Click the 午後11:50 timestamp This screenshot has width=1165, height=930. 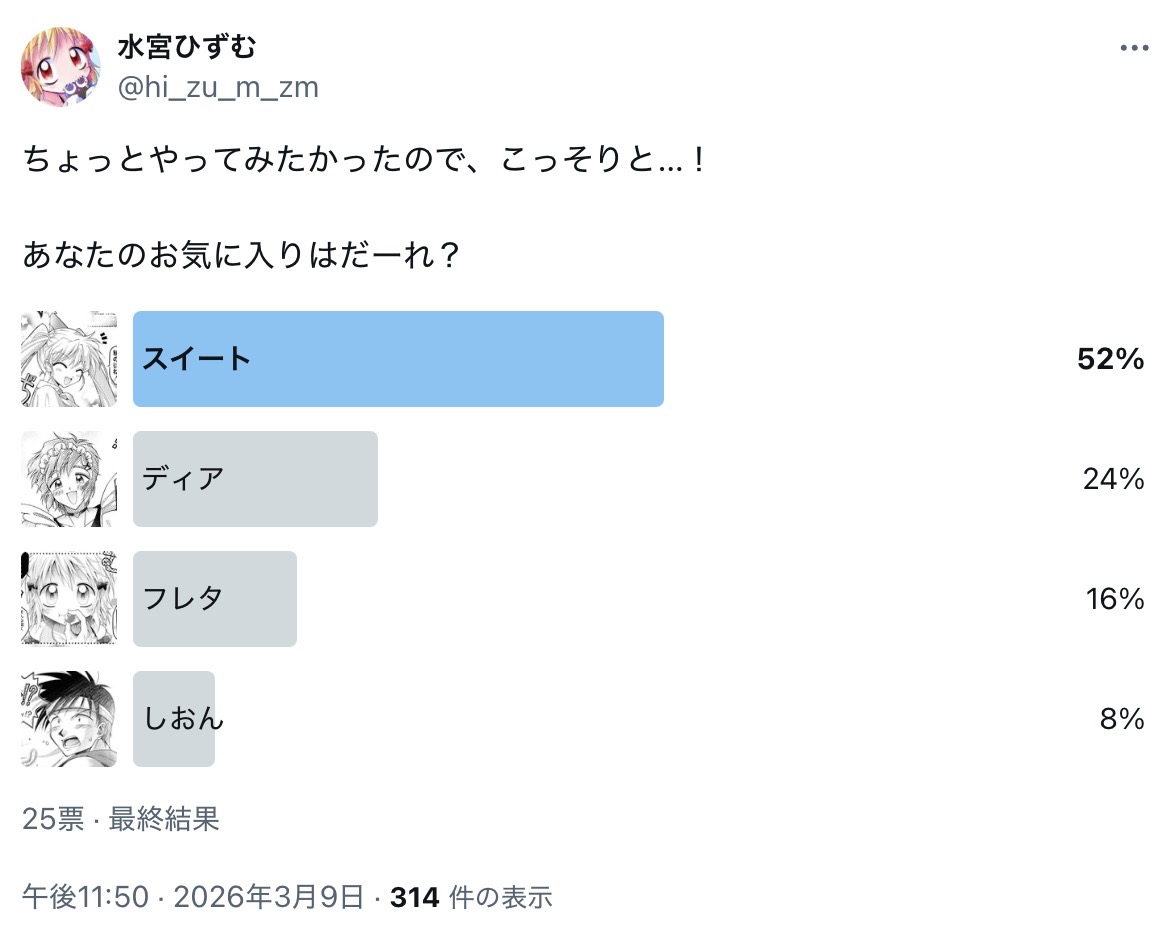85,897
